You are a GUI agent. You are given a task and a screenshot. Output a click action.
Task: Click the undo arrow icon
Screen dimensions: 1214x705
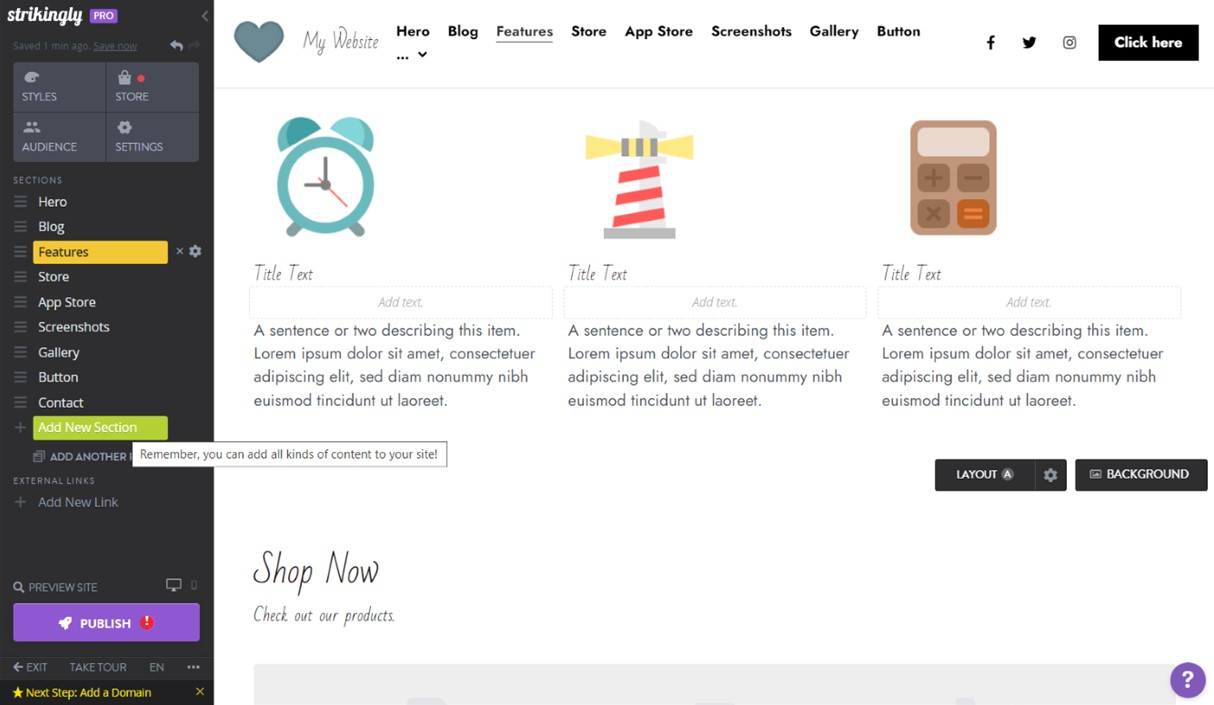point(177,46)
